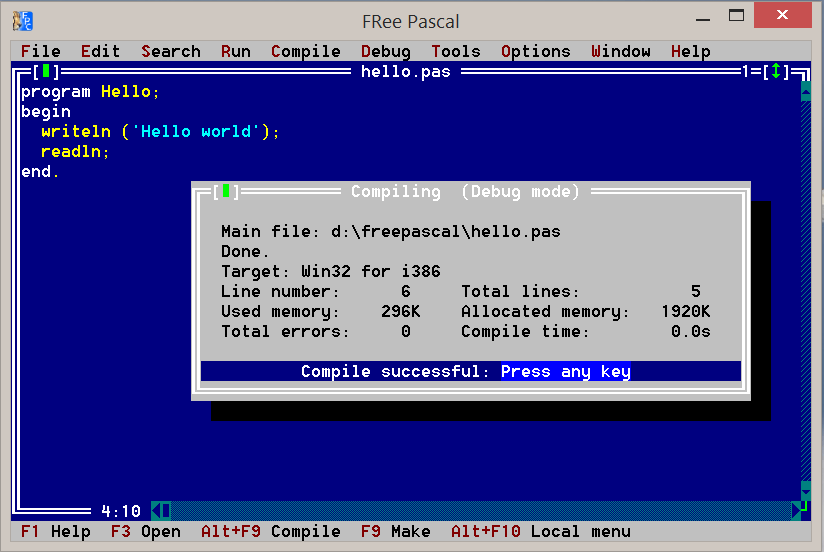Click the 'Main file: d:\freepascal\hello.pas' line
824x552 pixels.
[x=391, y=231]
